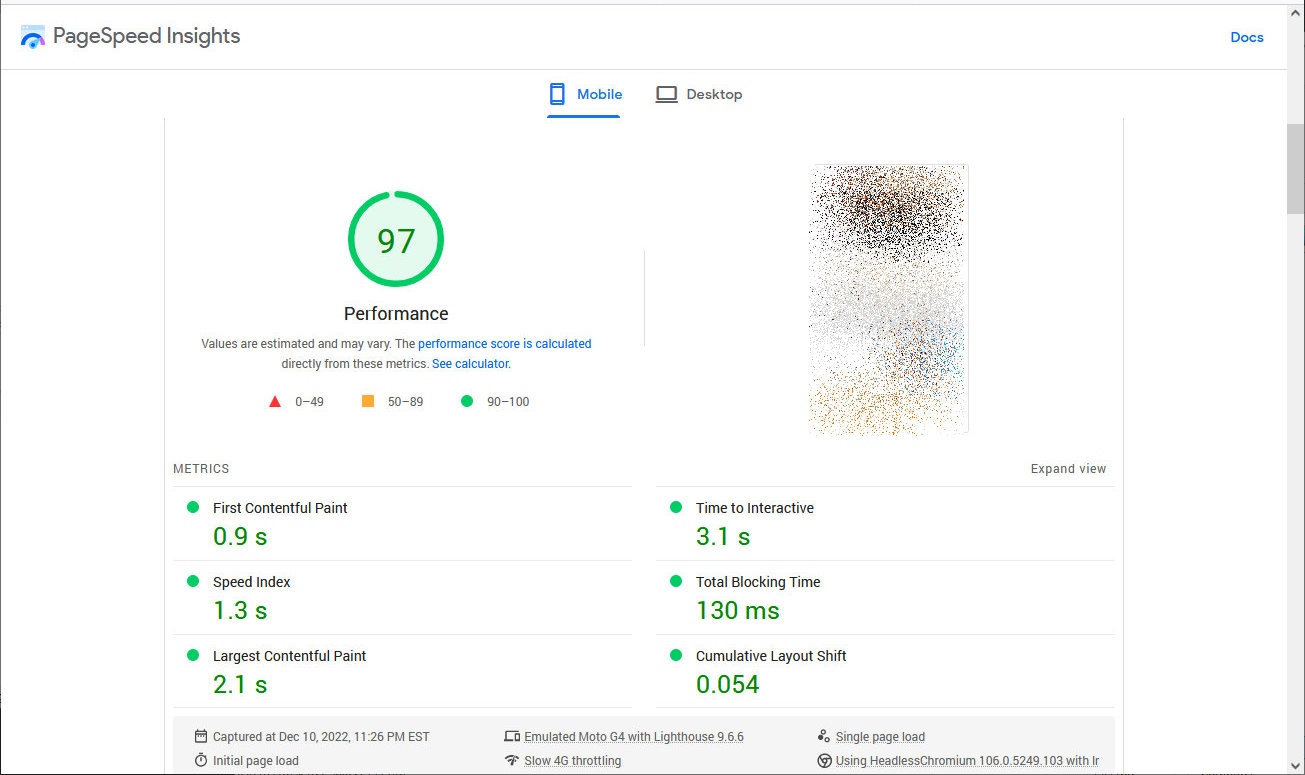The width and height of the screenshot is (1305, 775).
Task: Click the Time to Interactive label
Action: coord(755,508)
